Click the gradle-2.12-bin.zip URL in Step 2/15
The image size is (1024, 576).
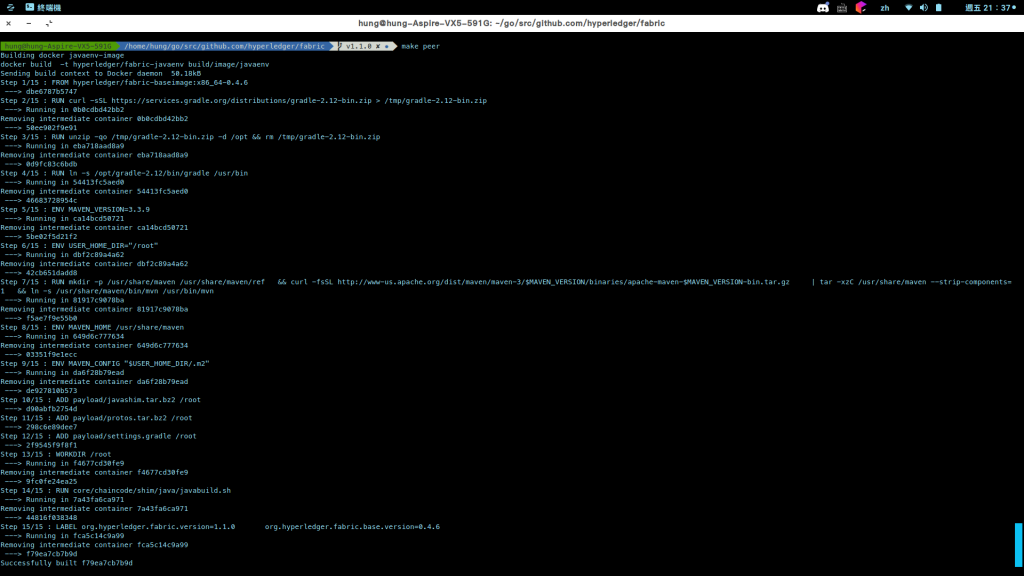(x=241, y=101)
